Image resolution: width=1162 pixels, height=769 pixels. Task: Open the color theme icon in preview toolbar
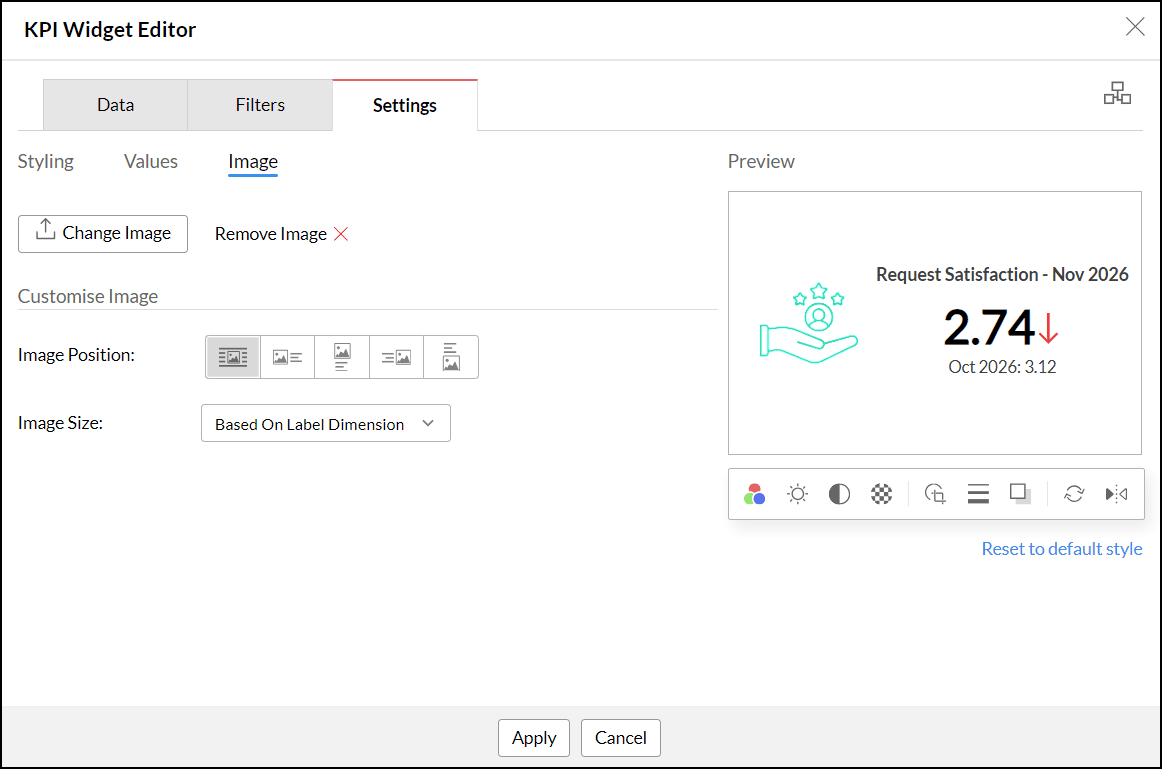(754, 494)
